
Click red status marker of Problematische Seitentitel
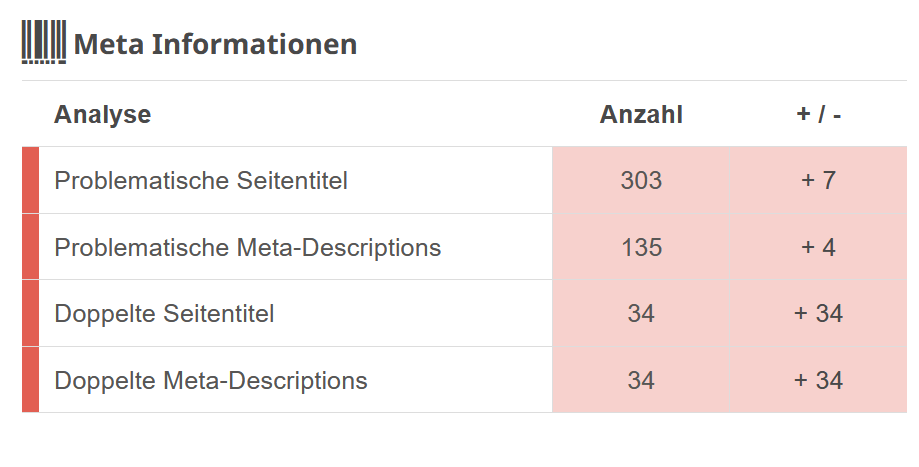[x=30, y=180]
